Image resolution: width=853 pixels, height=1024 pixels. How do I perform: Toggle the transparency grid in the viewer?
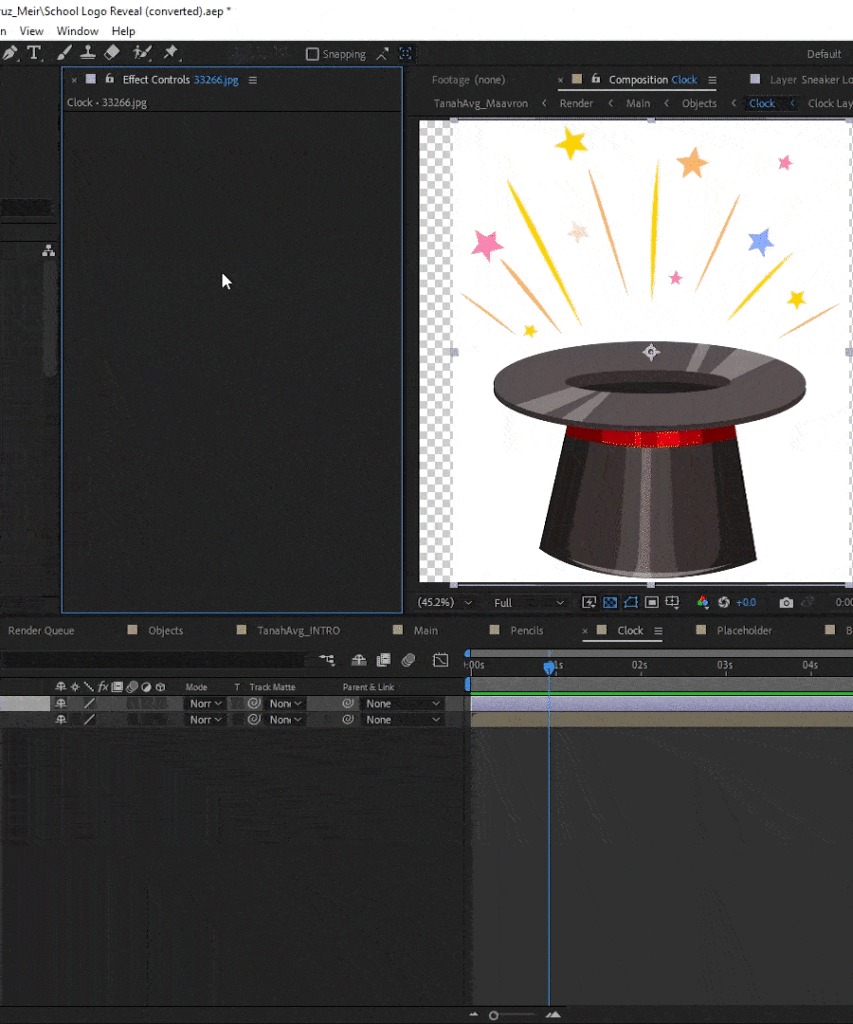(609, 603)
